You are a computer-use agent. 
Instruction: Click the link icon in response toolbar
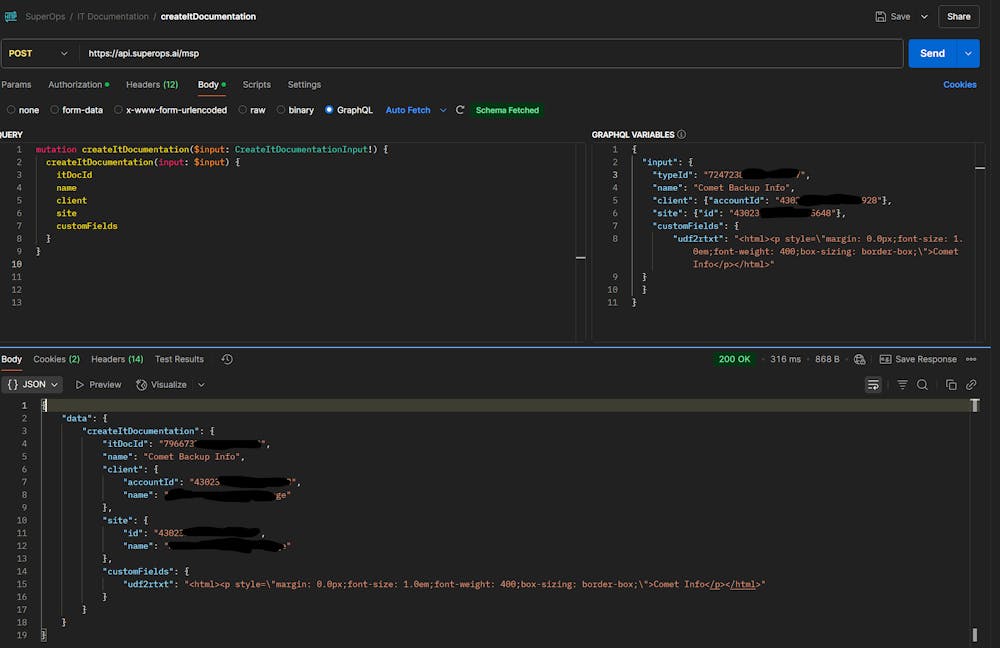pos(971,384)
